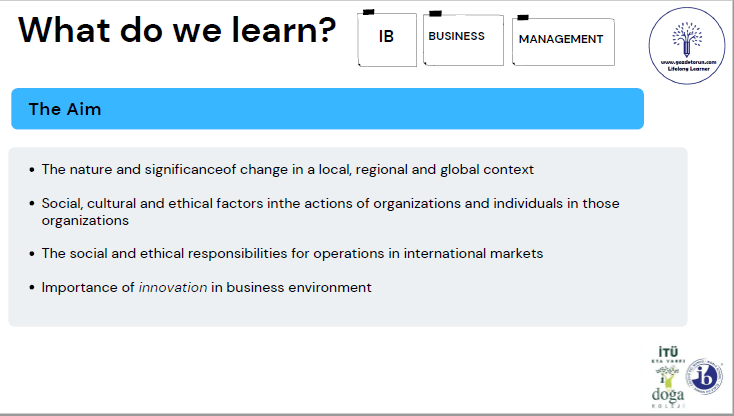Select the IB note card

(386, 40)
